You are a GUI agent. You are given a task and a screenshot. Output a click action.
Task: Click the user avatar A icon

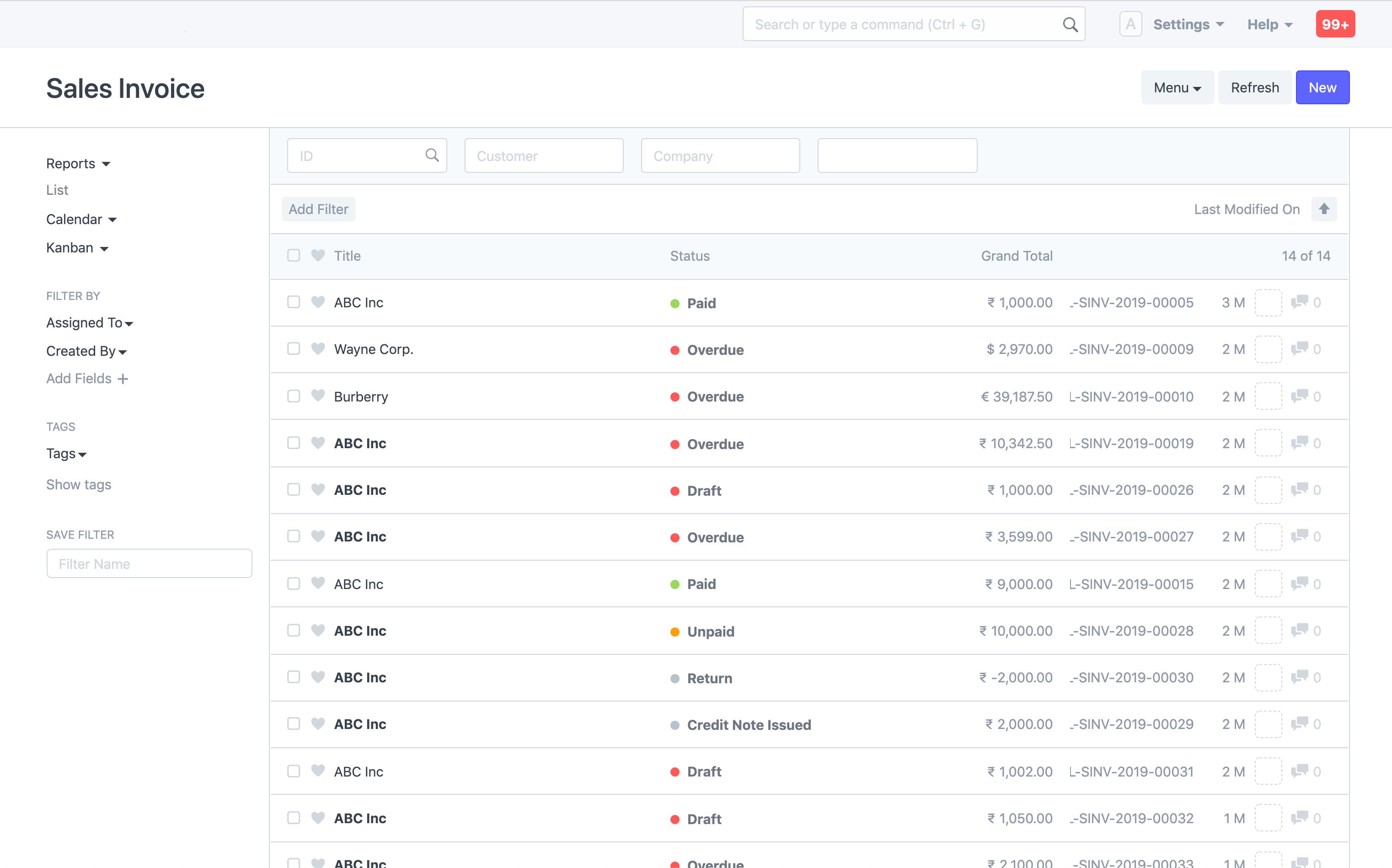click(1130, 24)
